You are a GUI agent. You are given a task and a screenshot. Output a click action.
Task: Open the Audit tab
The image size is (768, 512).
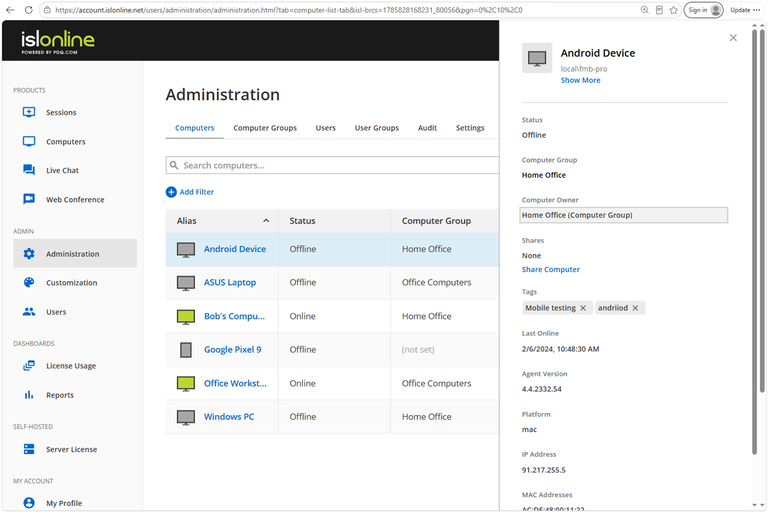pos(427,128)
